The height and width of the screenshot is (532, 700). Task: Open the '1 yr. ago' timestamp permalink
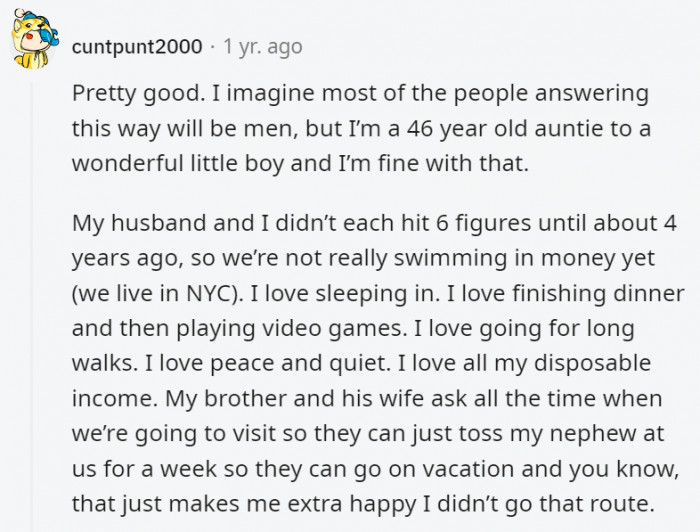(263, 46)
